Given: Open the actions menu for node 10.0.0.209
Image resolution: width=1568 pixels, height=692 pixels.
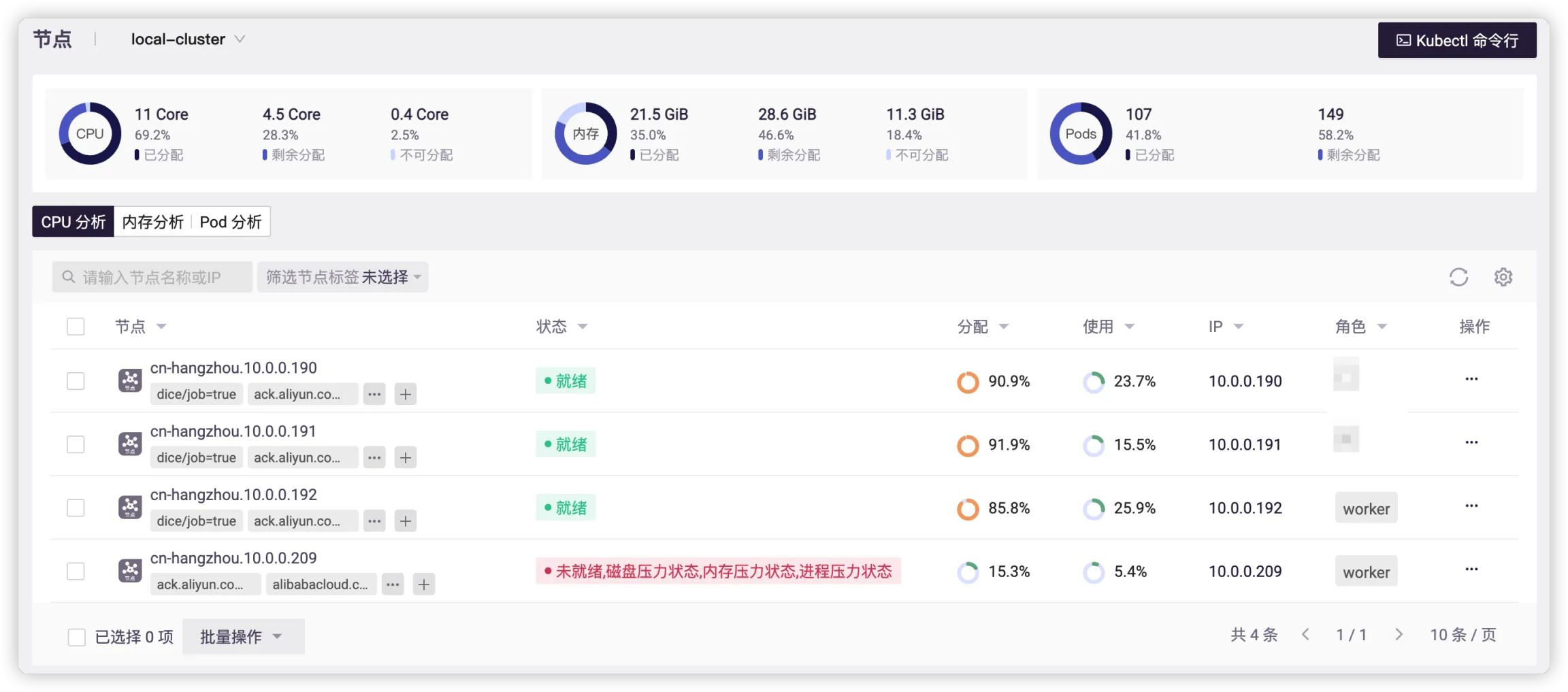Looking at the screenshot, I should [1471, 569].
